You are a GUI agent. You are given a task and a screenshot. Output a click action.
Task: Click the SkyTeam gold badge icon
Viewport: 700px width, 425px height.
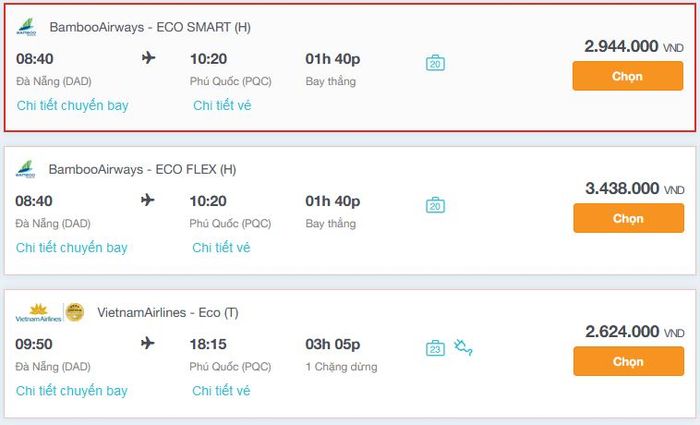[75, 313]
